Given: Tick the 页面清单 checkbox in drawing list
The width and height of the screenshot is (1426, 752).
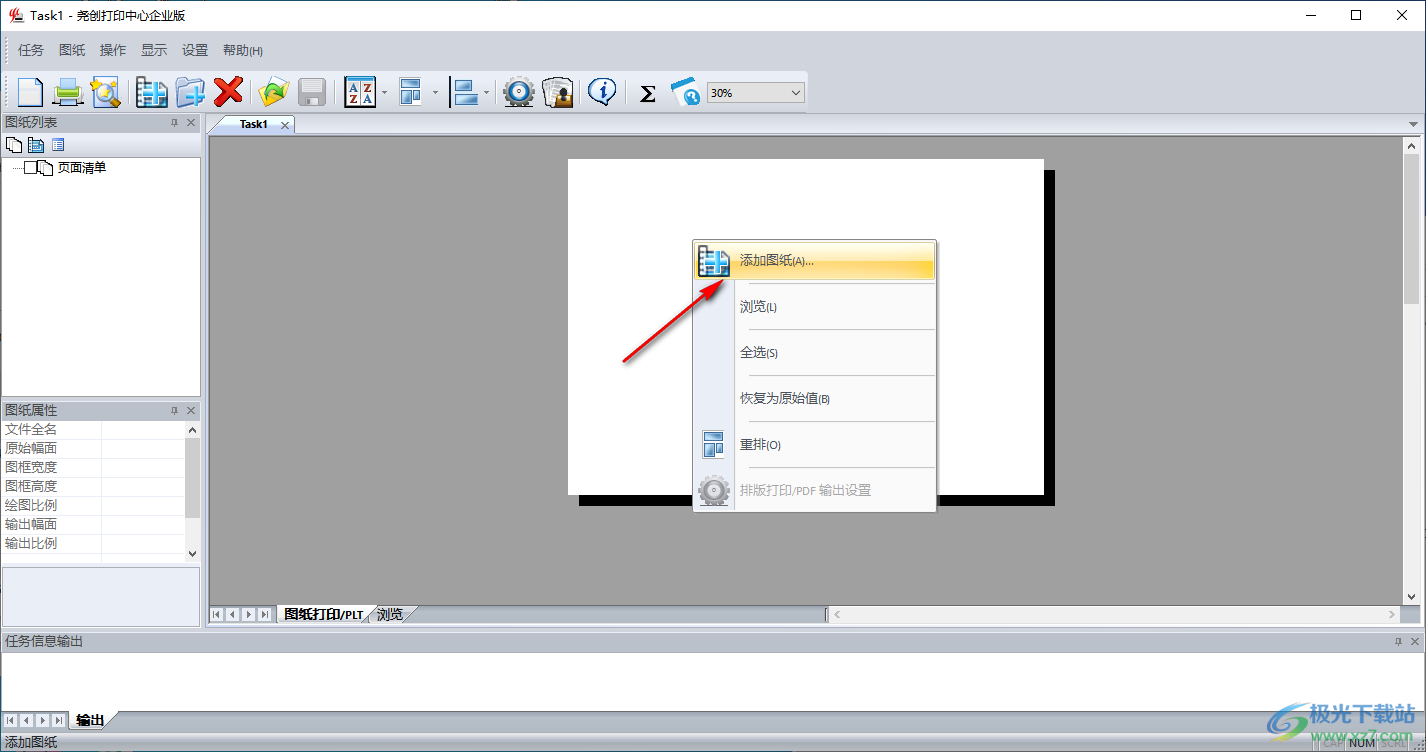Looking at the screenshot, I should [31, 168].
